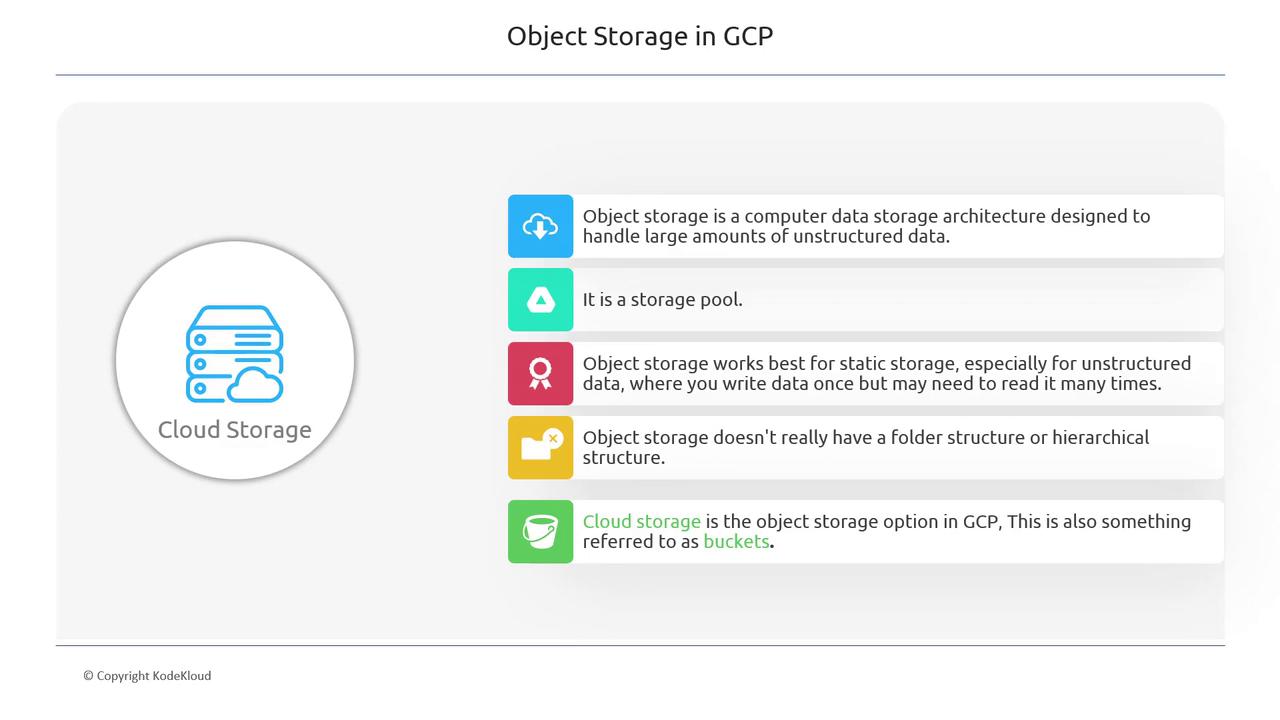Click the teal triangle drive icon
This screenshot has height=720, width=1280.
tap(540, 300)
